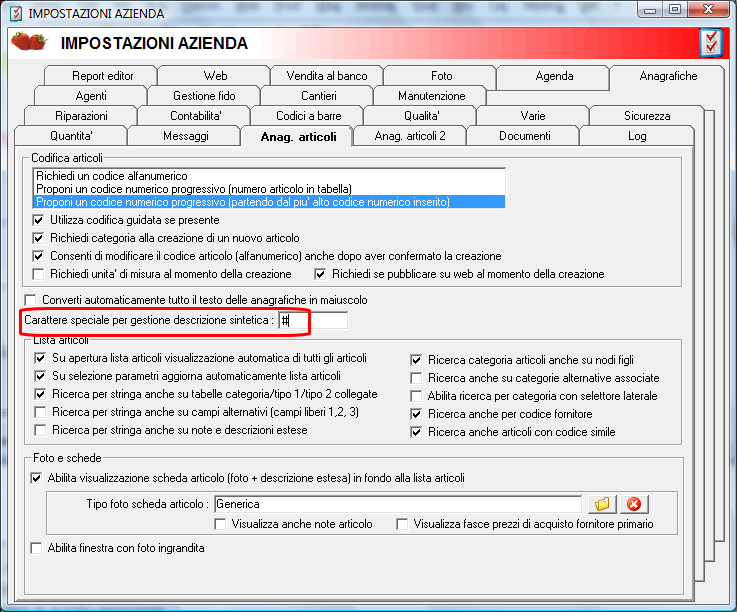Uncheck 'Utilizza codifica guidata se presente'
Image resolution: width=737 pixels, height=612 pixels.
(39, 220)
